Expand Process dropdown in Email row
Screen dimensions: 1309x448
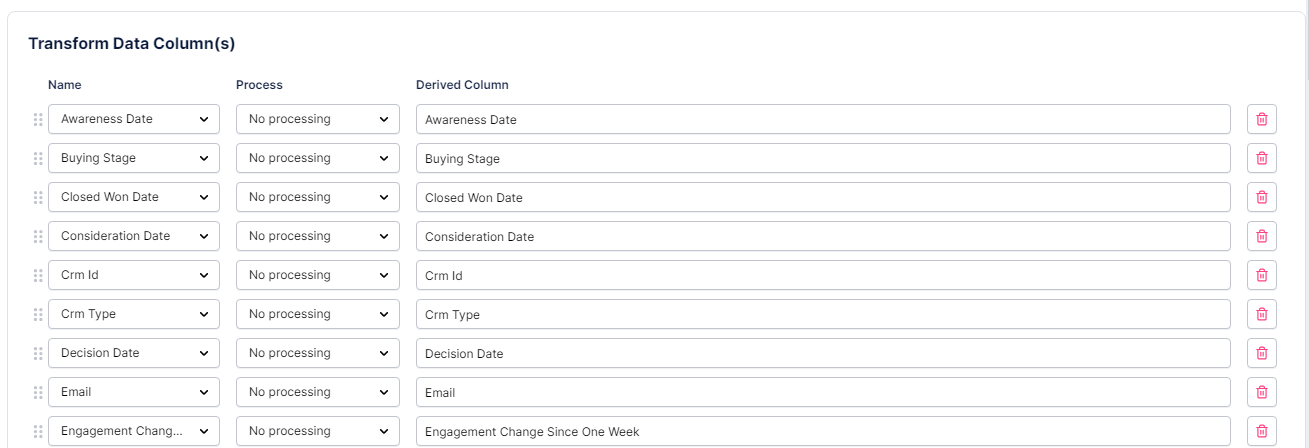coord(318,392)
